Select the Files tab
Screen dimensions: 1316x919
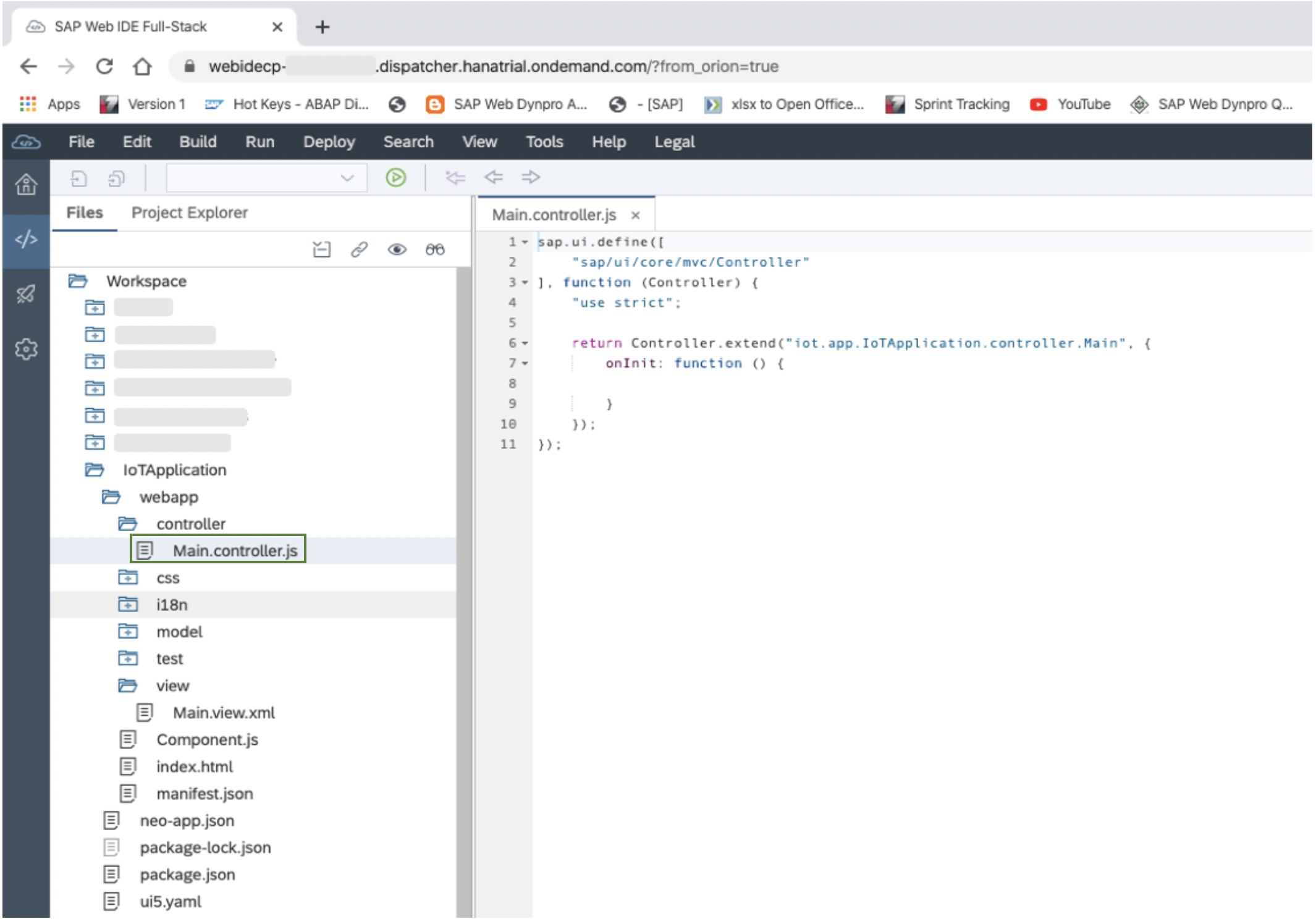click(82, 212)
